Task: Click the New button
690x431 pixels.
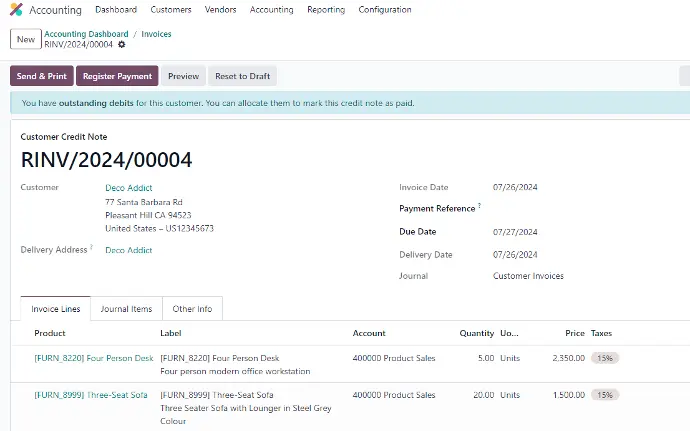Action: click(x=26, y=39)
